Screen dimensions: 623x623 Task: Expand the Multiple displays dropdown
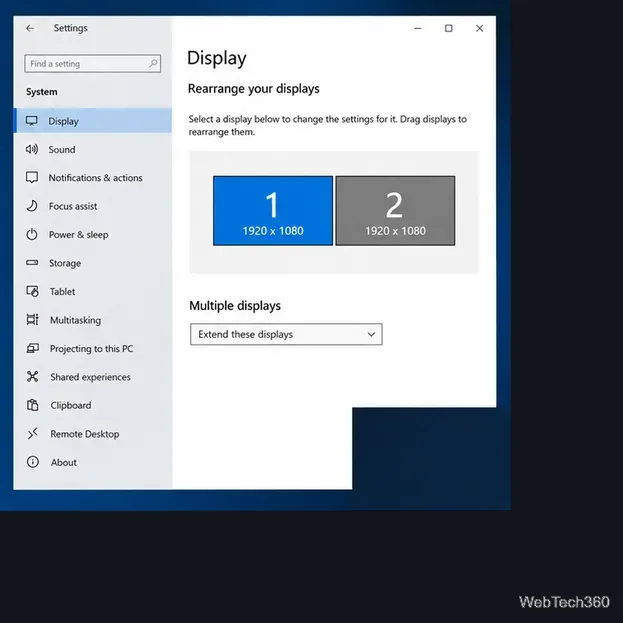pyautogui.click(x=286, y=334)
